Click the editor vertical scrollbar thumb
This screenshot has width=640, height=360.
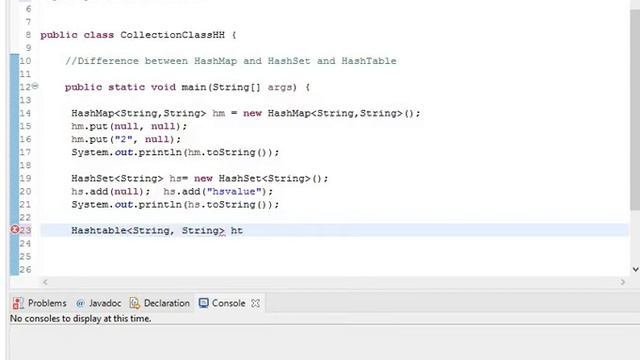pos(635,110)
